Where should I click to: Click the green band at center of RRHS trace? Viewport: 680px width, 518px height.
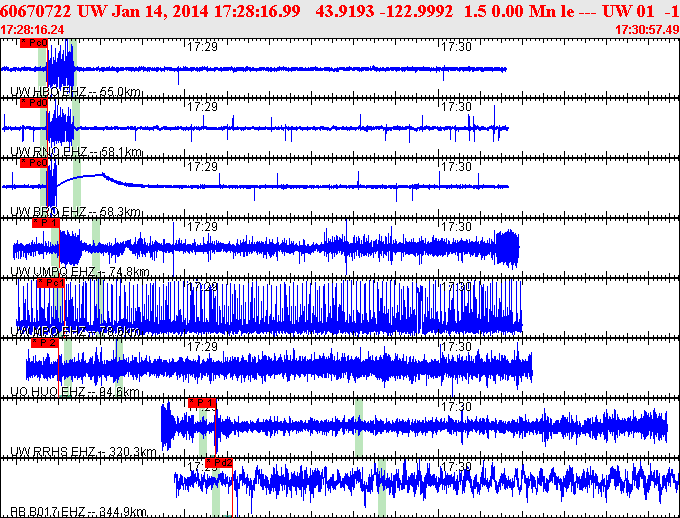(x=359, y=427)
